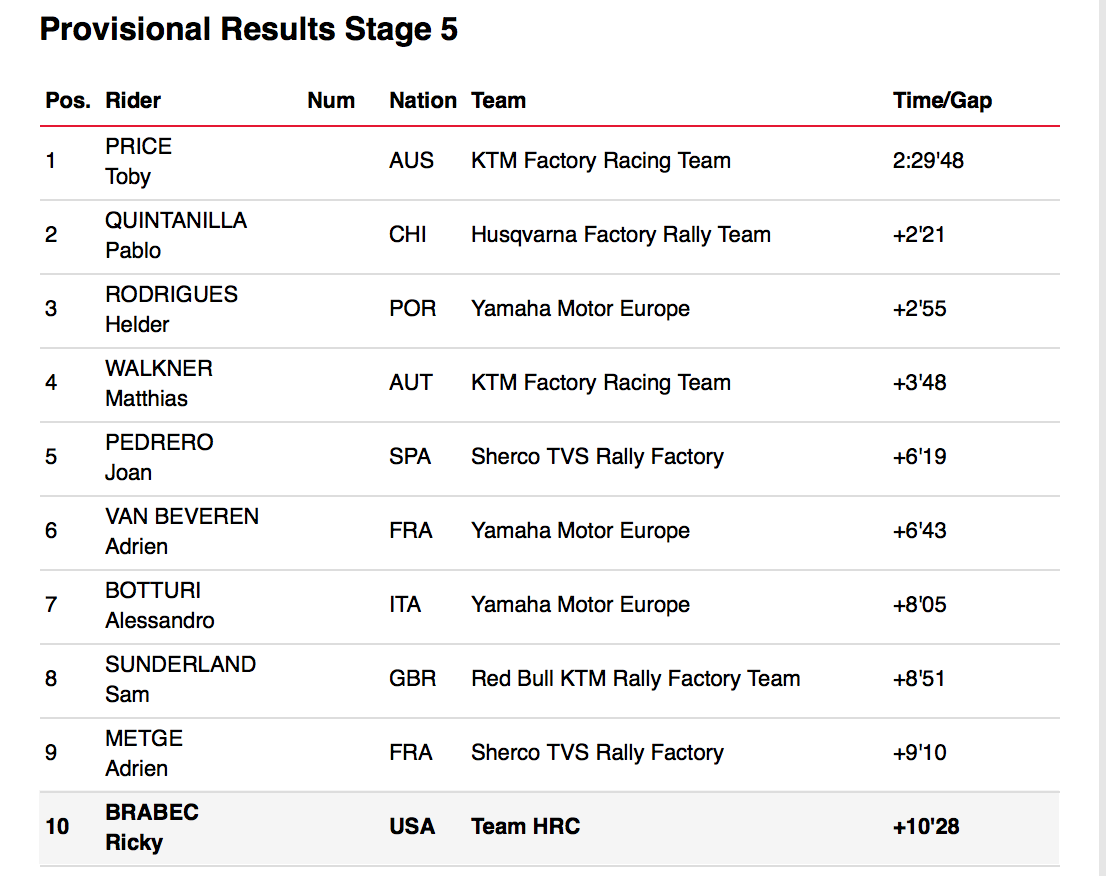The height and width of the screenshot is (876, 1106).
Task: Click Husqvarna Factory Rally Team cell
Action: click(621, 235)
